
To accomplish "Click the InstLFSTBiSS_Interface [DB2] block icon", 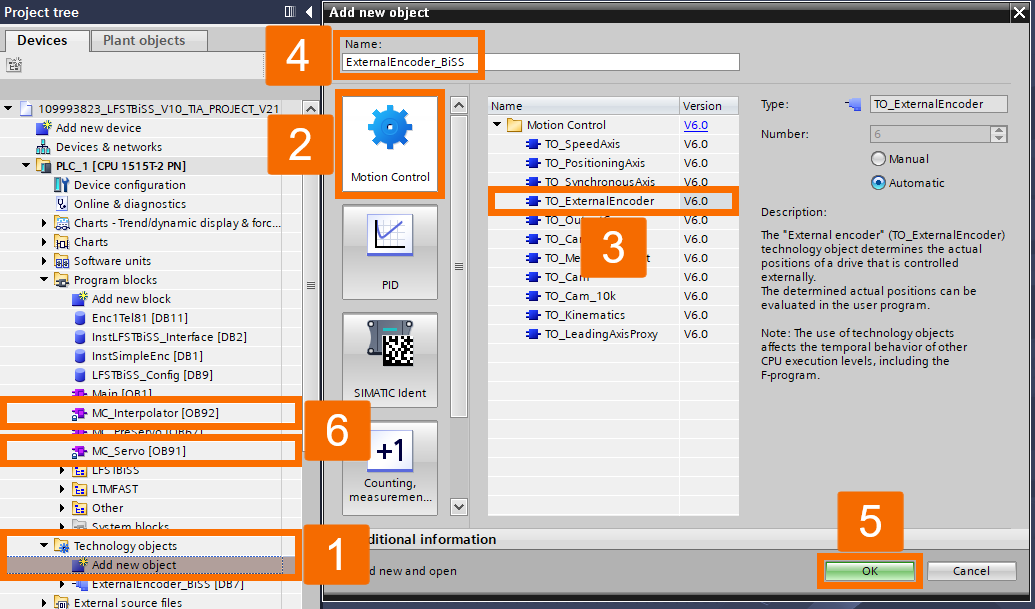I will tap(79, 337).
